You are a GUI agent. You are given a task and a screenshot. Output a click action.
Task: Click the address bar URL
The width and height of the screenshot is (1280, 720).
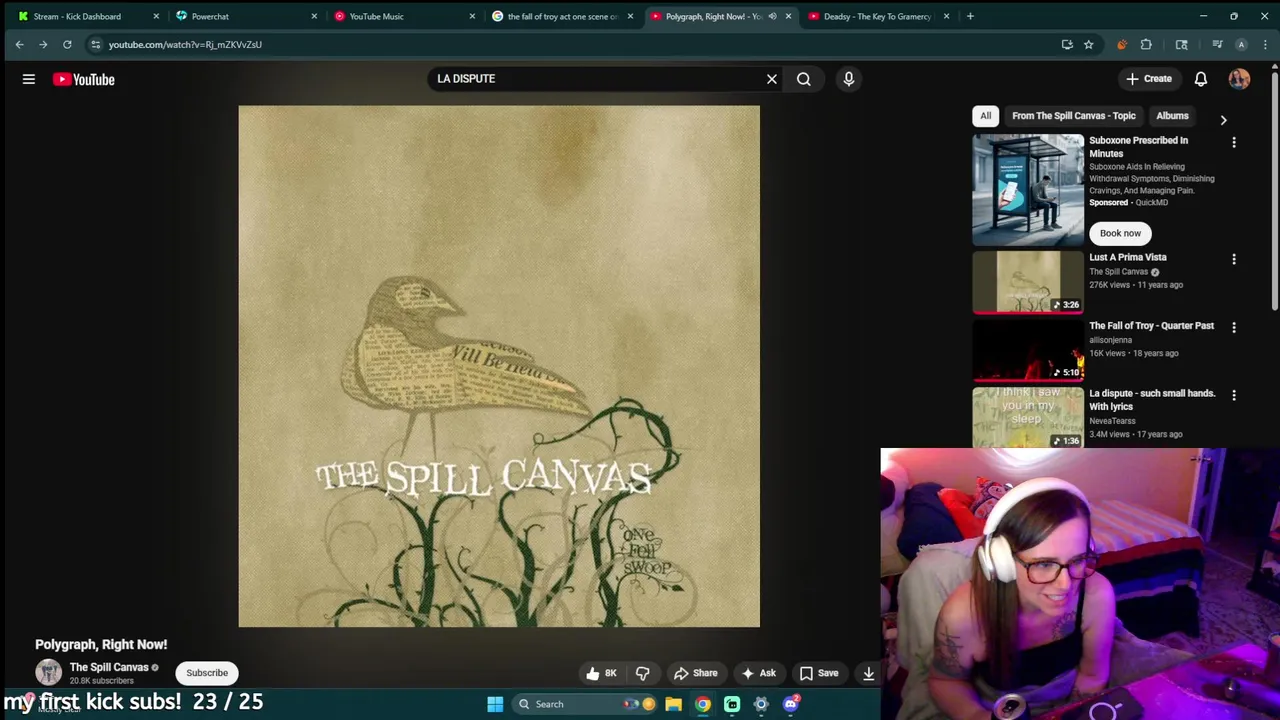point(185,44)
